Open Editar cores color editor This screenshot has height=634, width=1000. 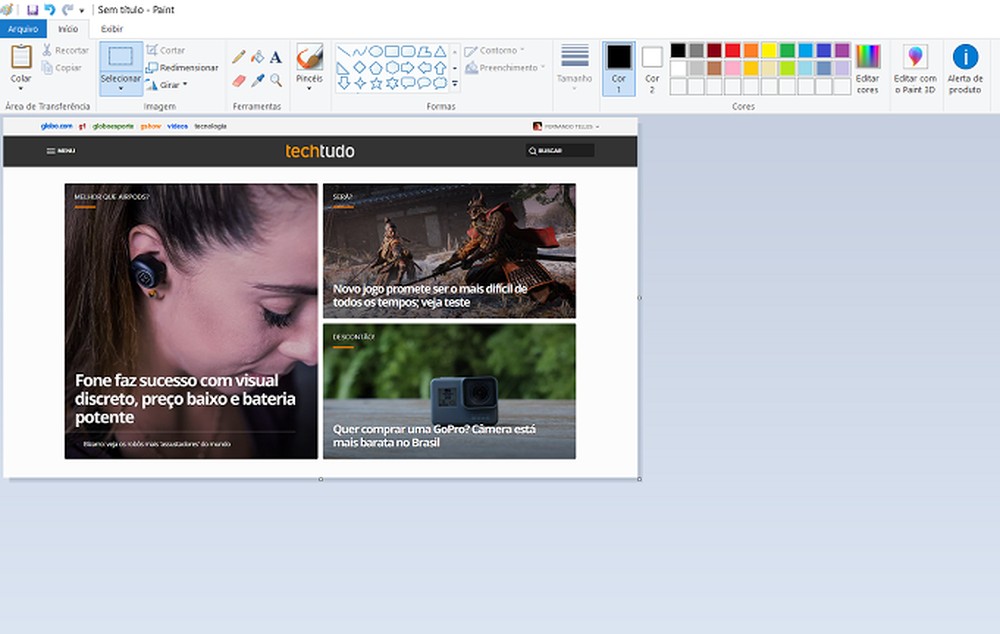click(x=867, y=69)
